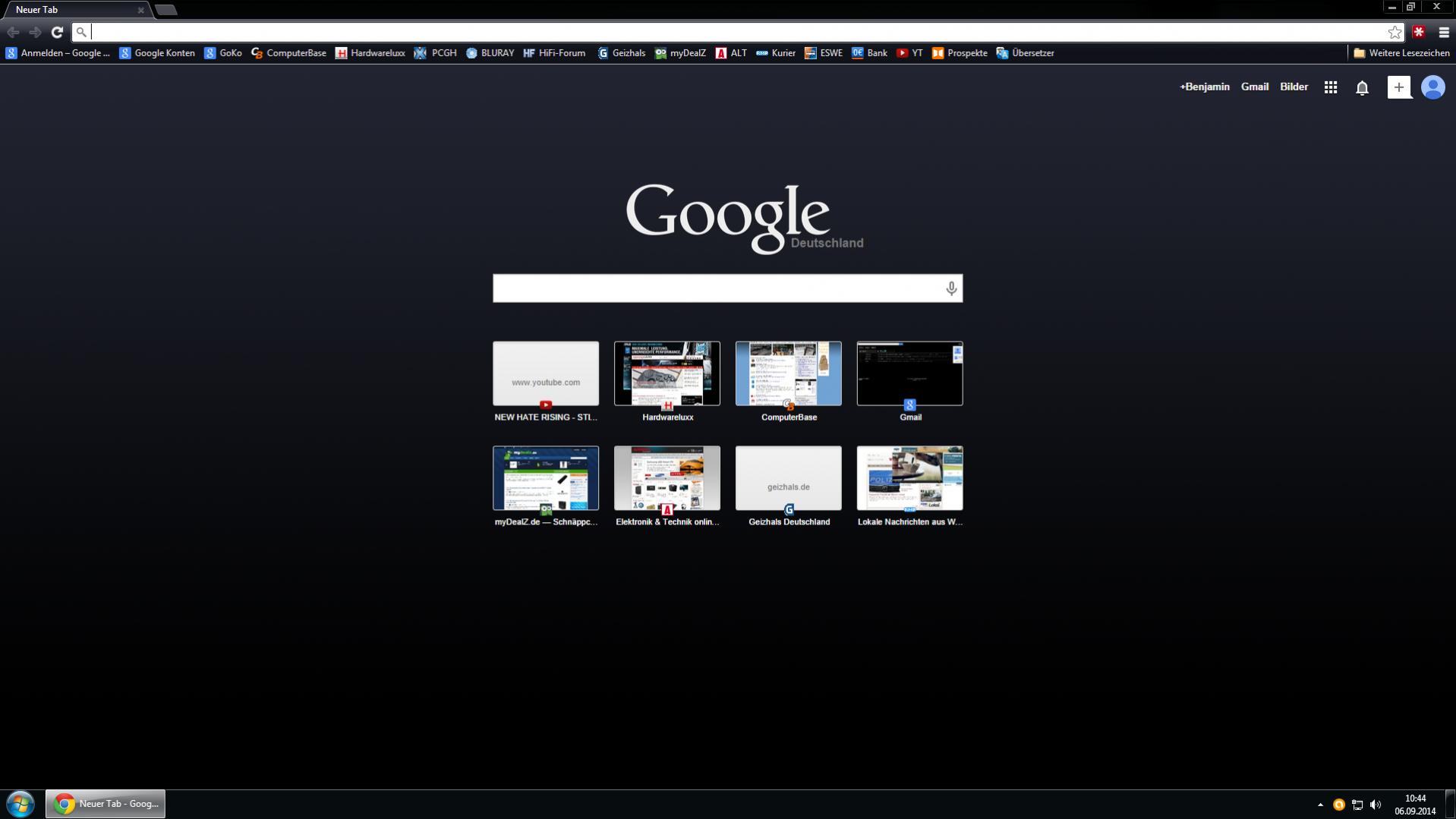
Task: Open the Bank bookmark
Action: click(x=869, y=53)
